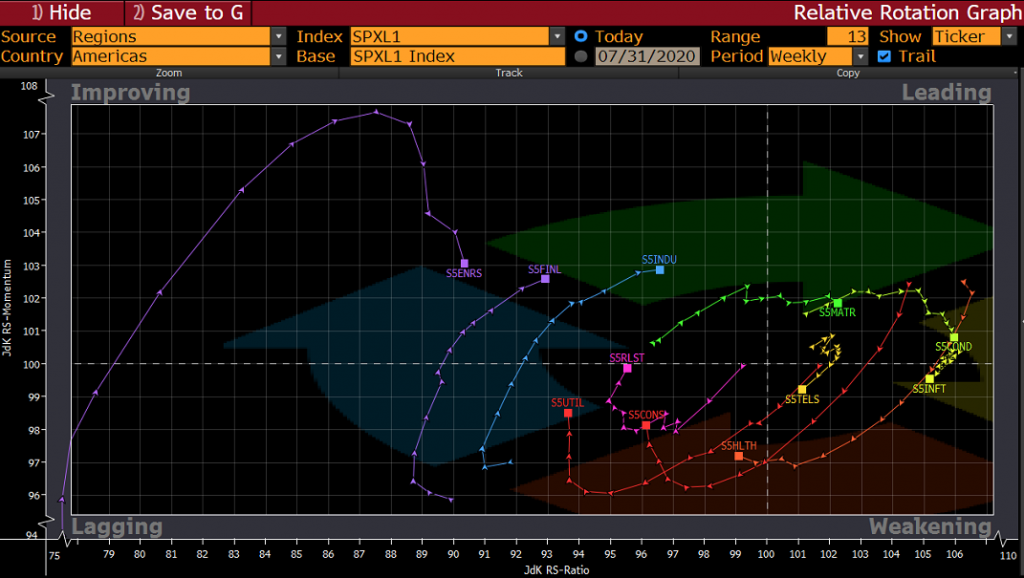Select the S5UTIL red square marker
The width and height of the screenshot is (1024, 578).
[x=568, y=413]
